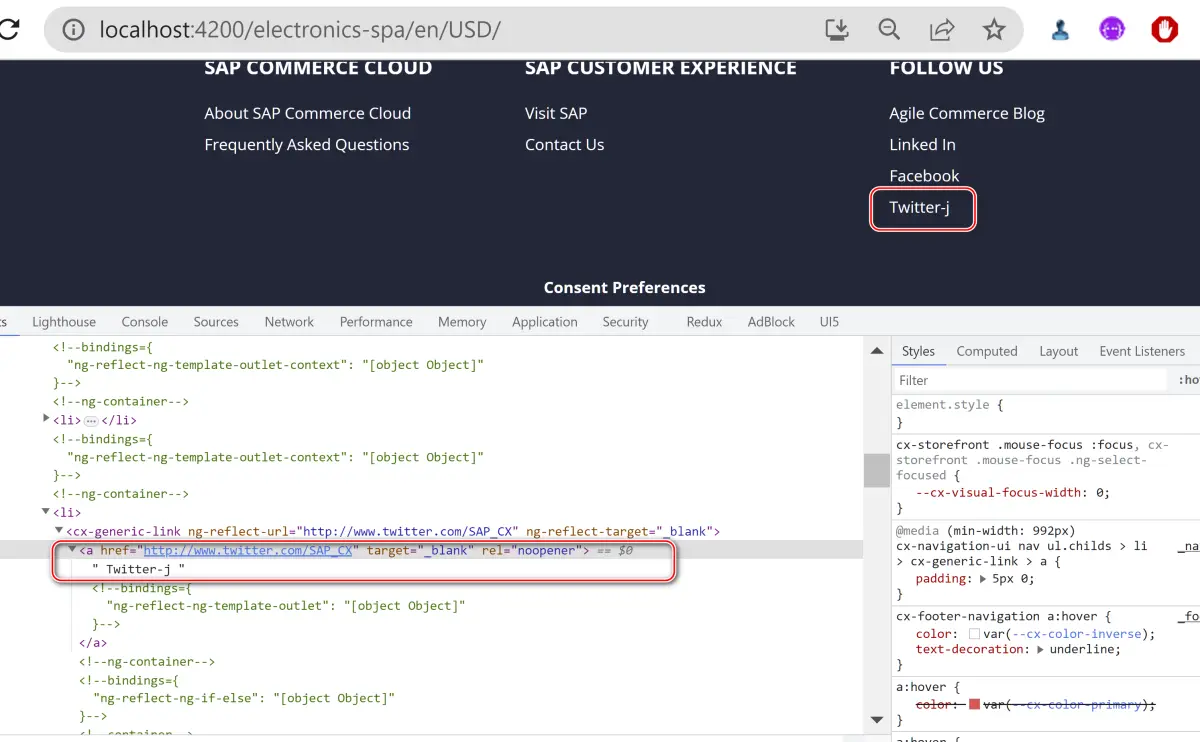The width and height of the screenshot is (1200, 742).
Task: Click the Twitter-j footer link
Action: pos(919,207)
